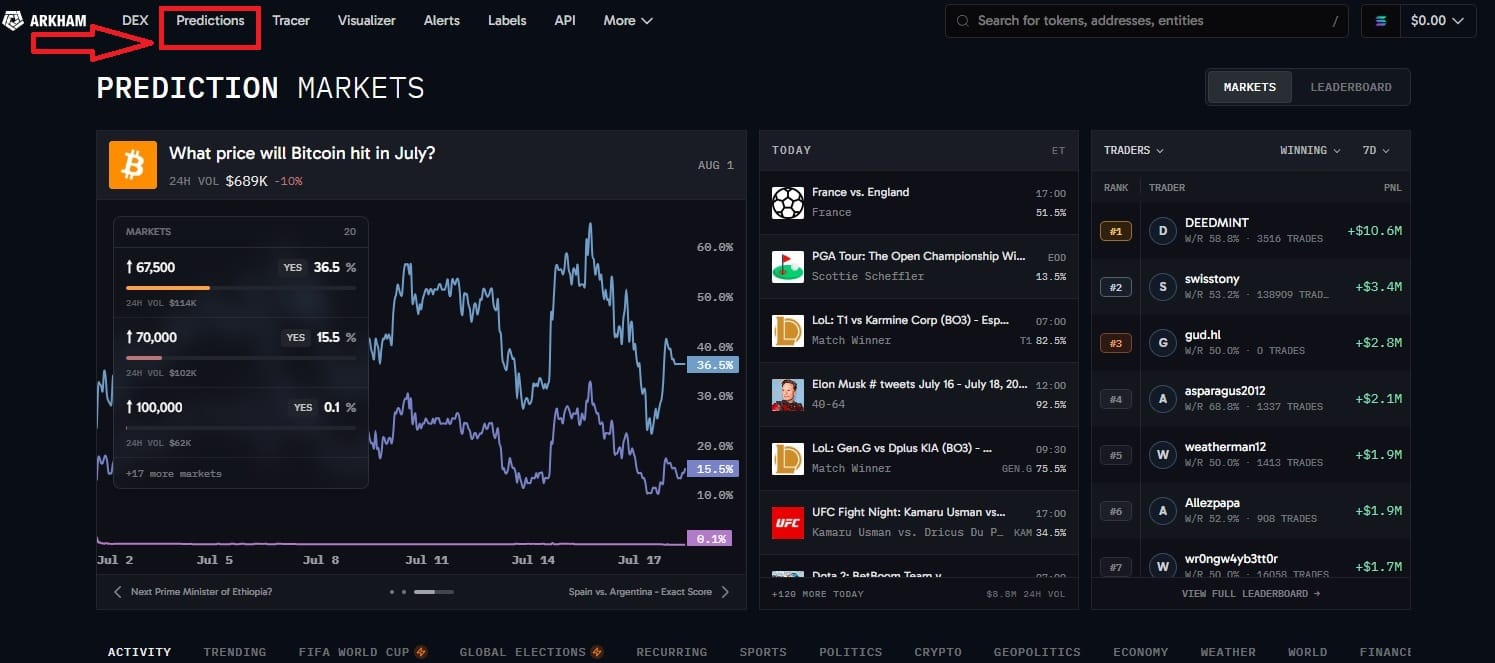Viewport: 1495px width, 663px height.
Task: Click the Elon Musk tweets market thumbnail
Action: [x=788, y=395]
